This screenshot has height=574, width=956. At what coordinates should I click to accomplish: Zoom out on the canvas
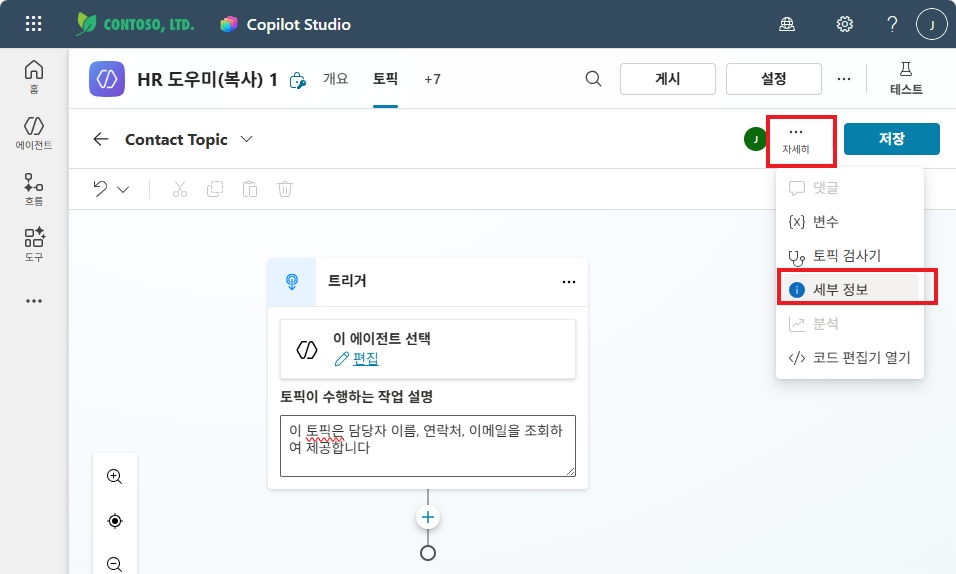pos(115,564)
